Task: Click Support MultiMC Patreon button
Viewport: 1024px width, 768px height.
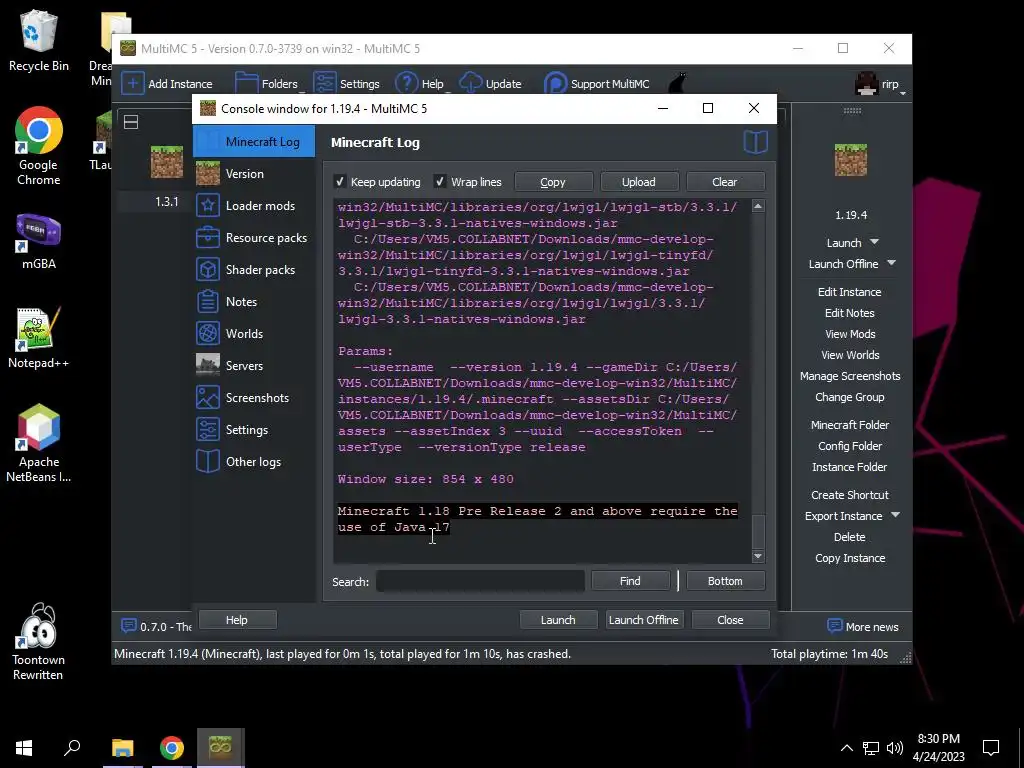Action: click(597, 84)
